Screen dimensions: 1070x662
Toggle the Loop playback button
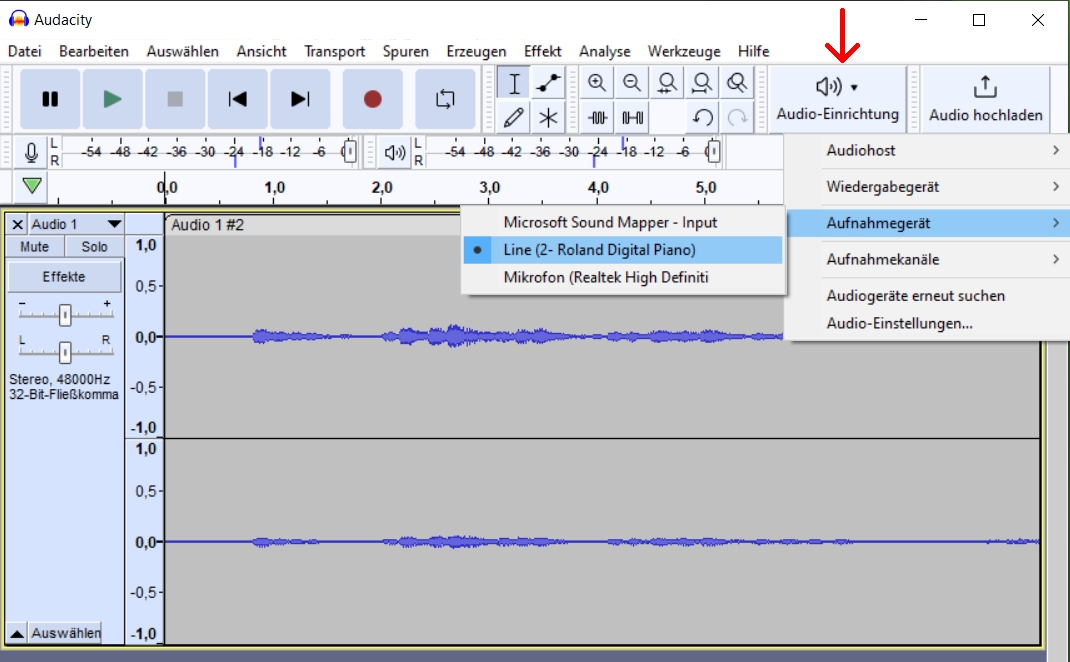point(445,99)
